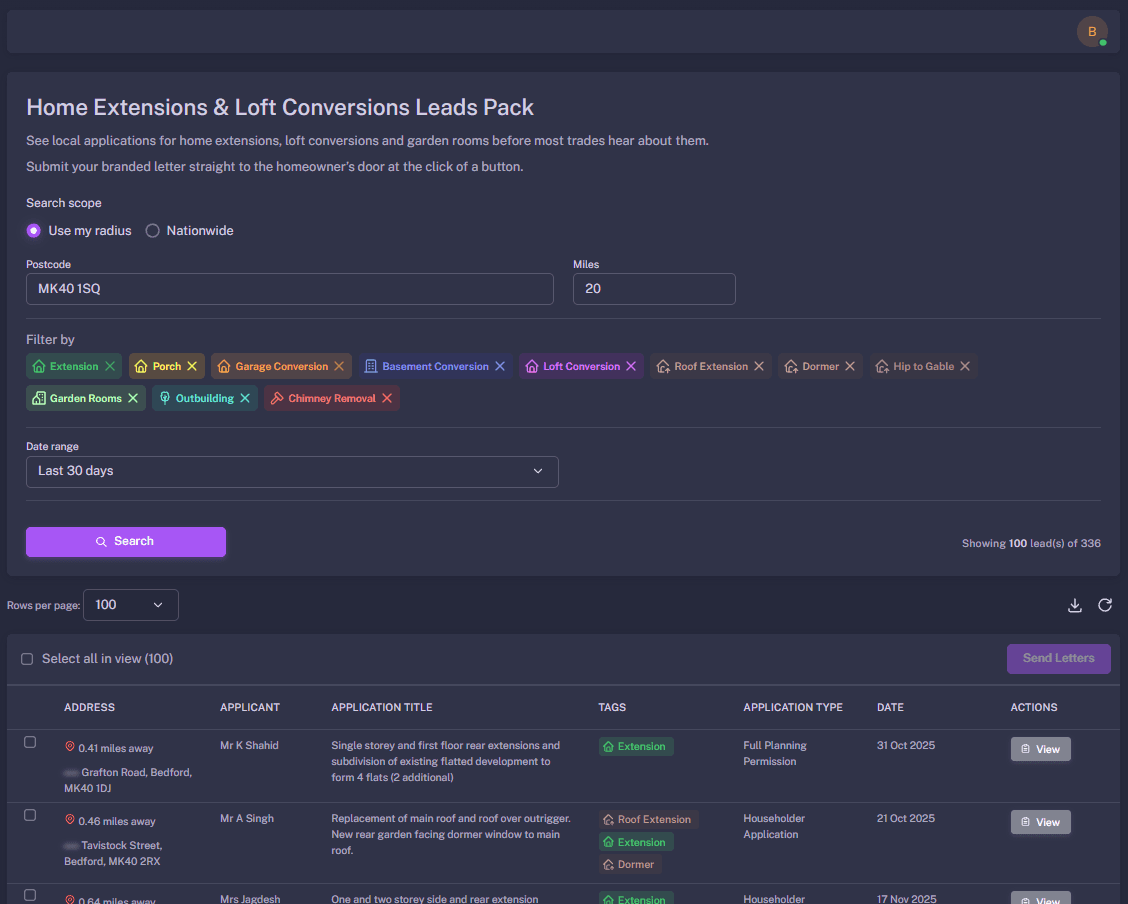Viewport: 1128px width, 904px height.
Task: Click the Send Letters button
Action: (x=1058, y=658)
